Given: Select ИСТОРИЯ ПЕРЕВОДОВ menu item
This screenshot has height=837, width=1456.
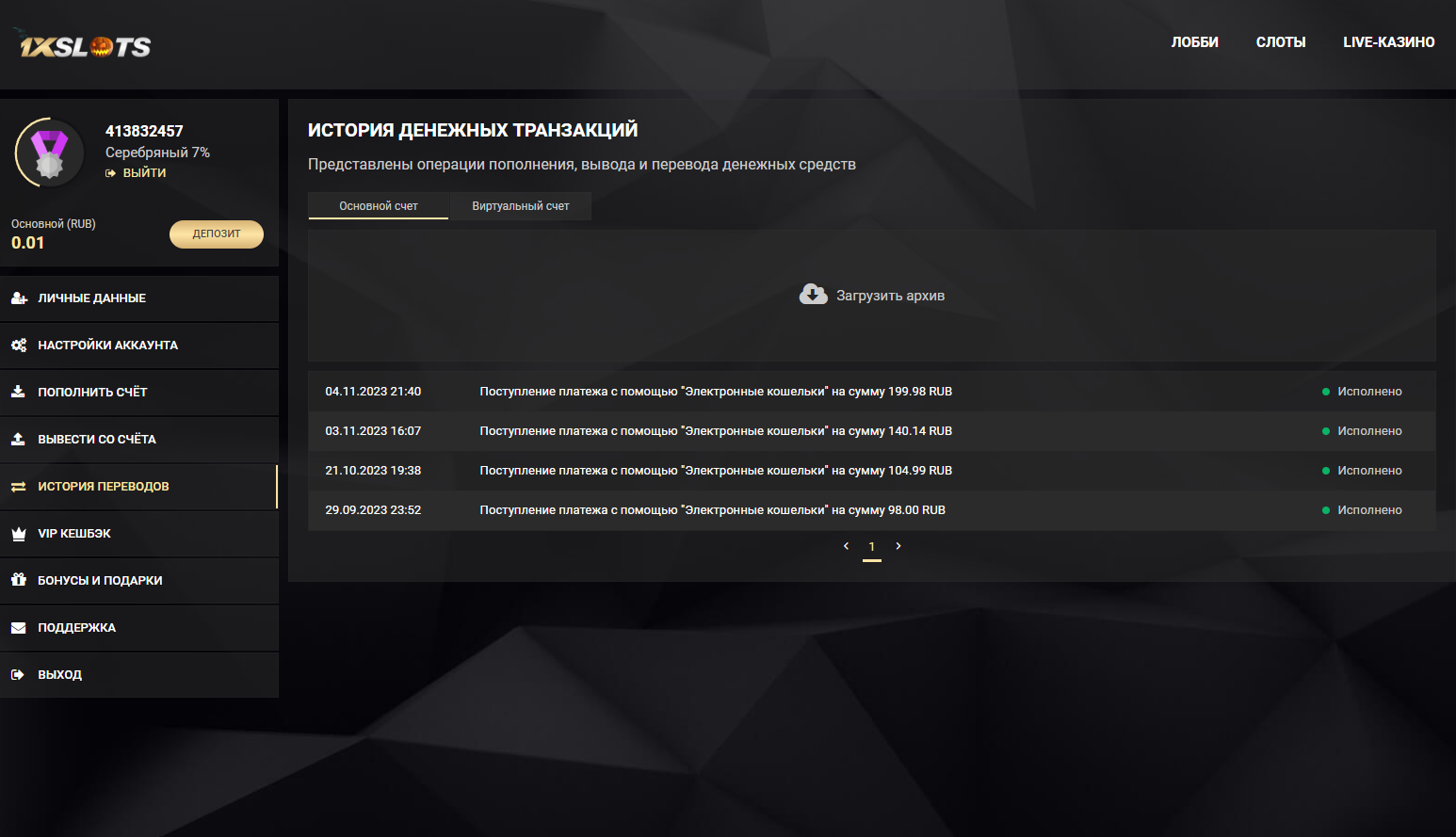Looking at the screenshot, I should pyautogui.click(x=139, y=487).
